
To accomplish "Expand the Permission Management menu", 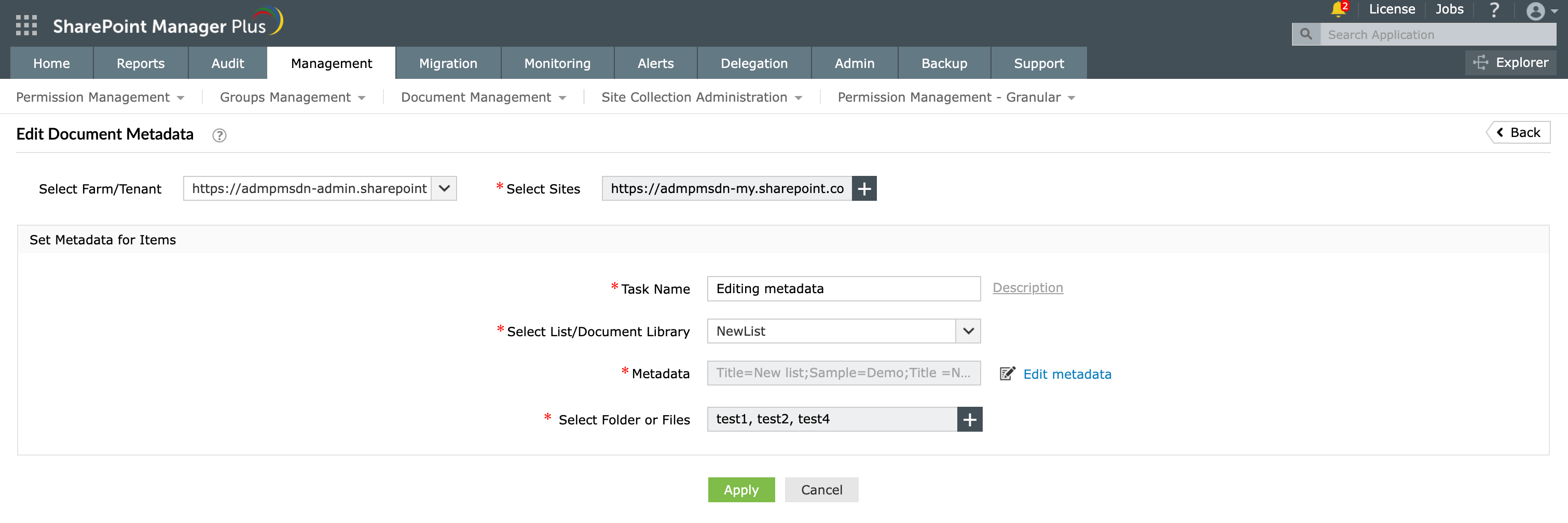I will pos(100,98).
